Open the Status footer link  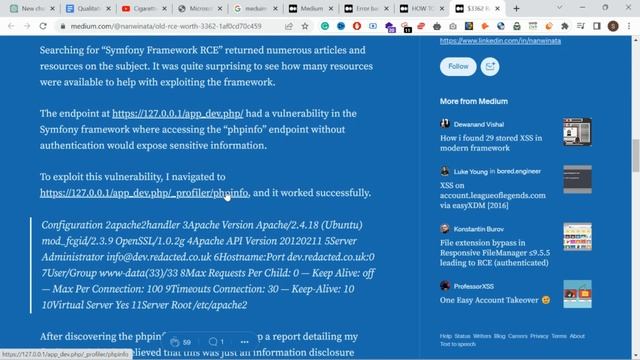[462, 336]
